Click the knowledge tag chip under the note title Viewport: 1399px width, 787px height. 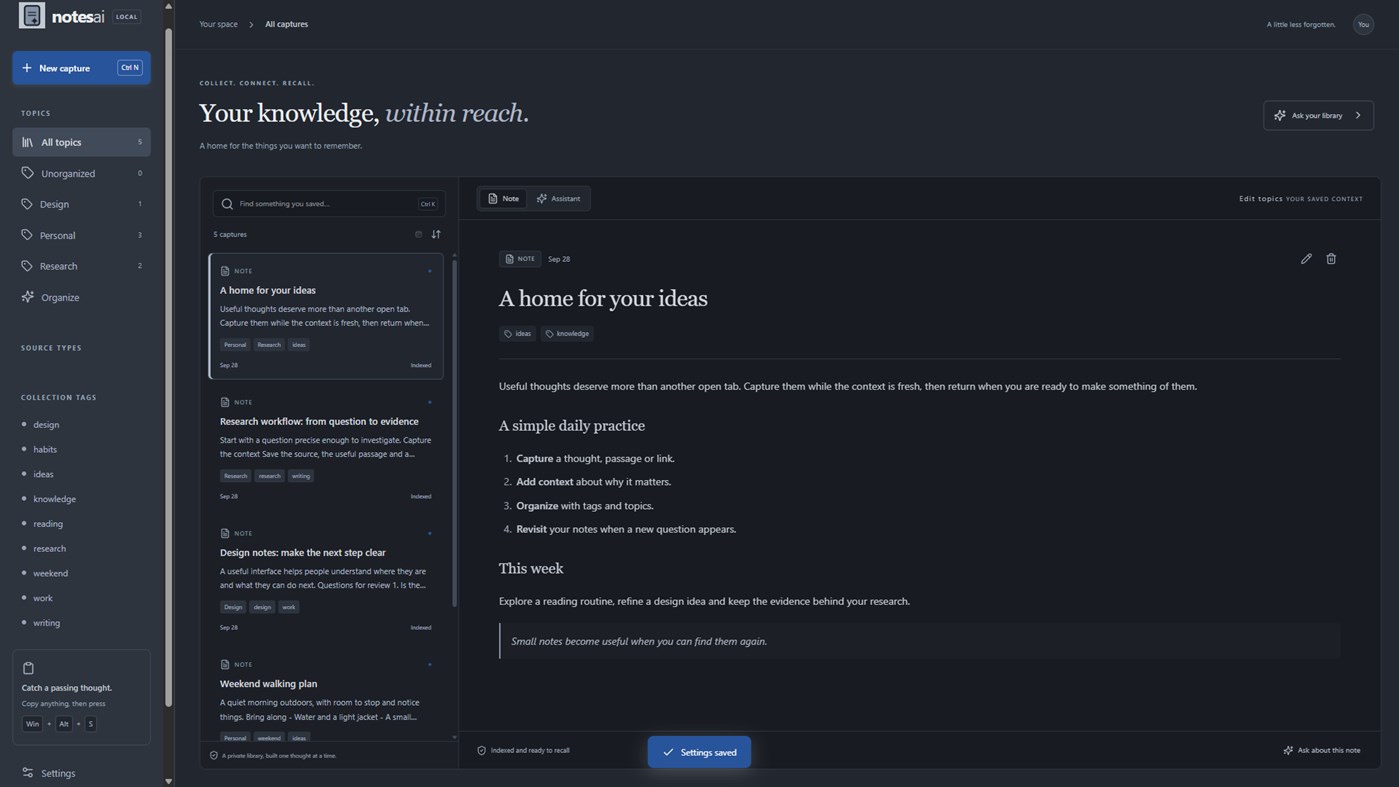point(567,334)
